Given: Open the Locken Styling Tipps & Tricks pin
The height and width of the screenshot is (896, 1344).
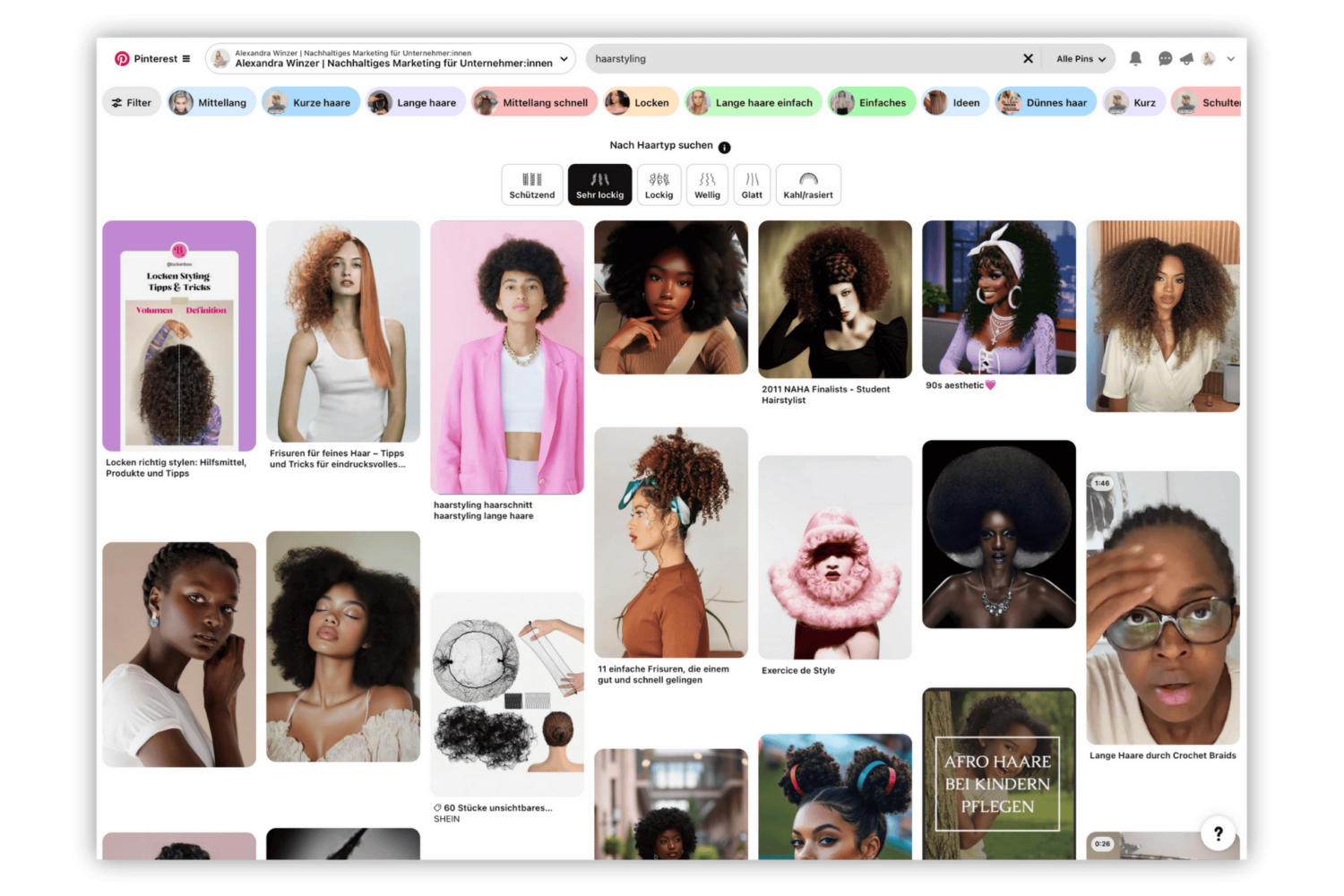Looking at the screenshot, I should 179,335.
